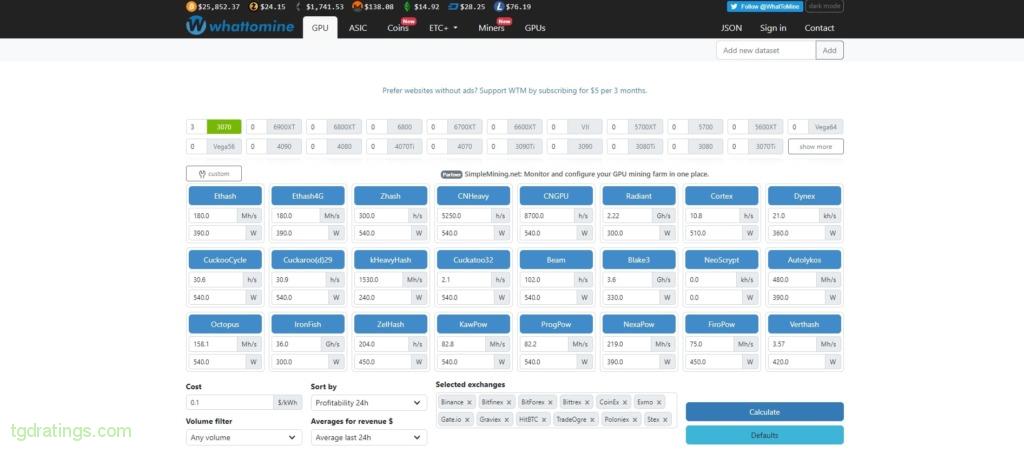Remove Binance from selected exchanges

470,402
